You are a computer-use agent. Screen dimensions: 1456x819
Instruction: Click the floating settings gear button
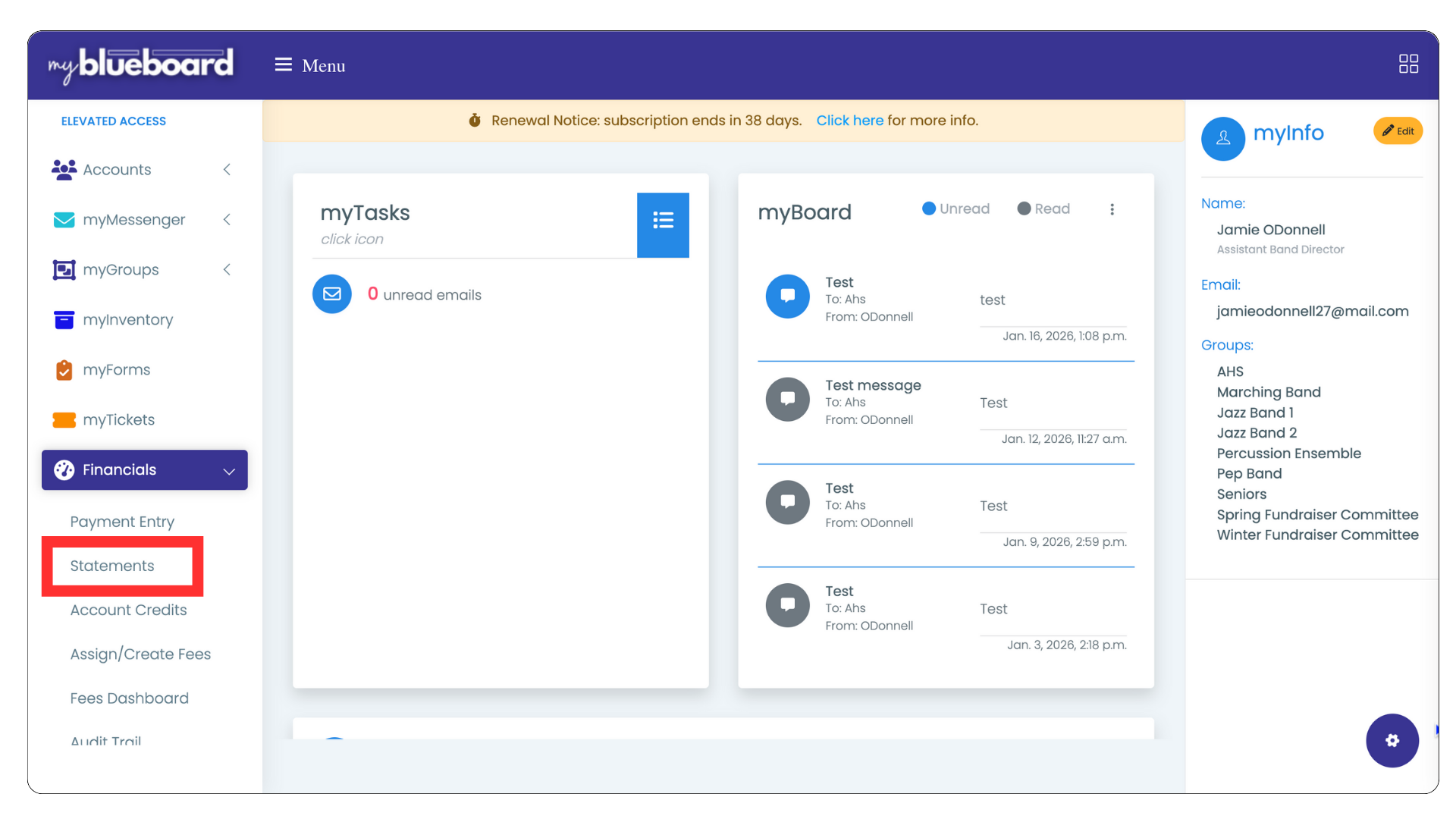[x=1392, y=740]
